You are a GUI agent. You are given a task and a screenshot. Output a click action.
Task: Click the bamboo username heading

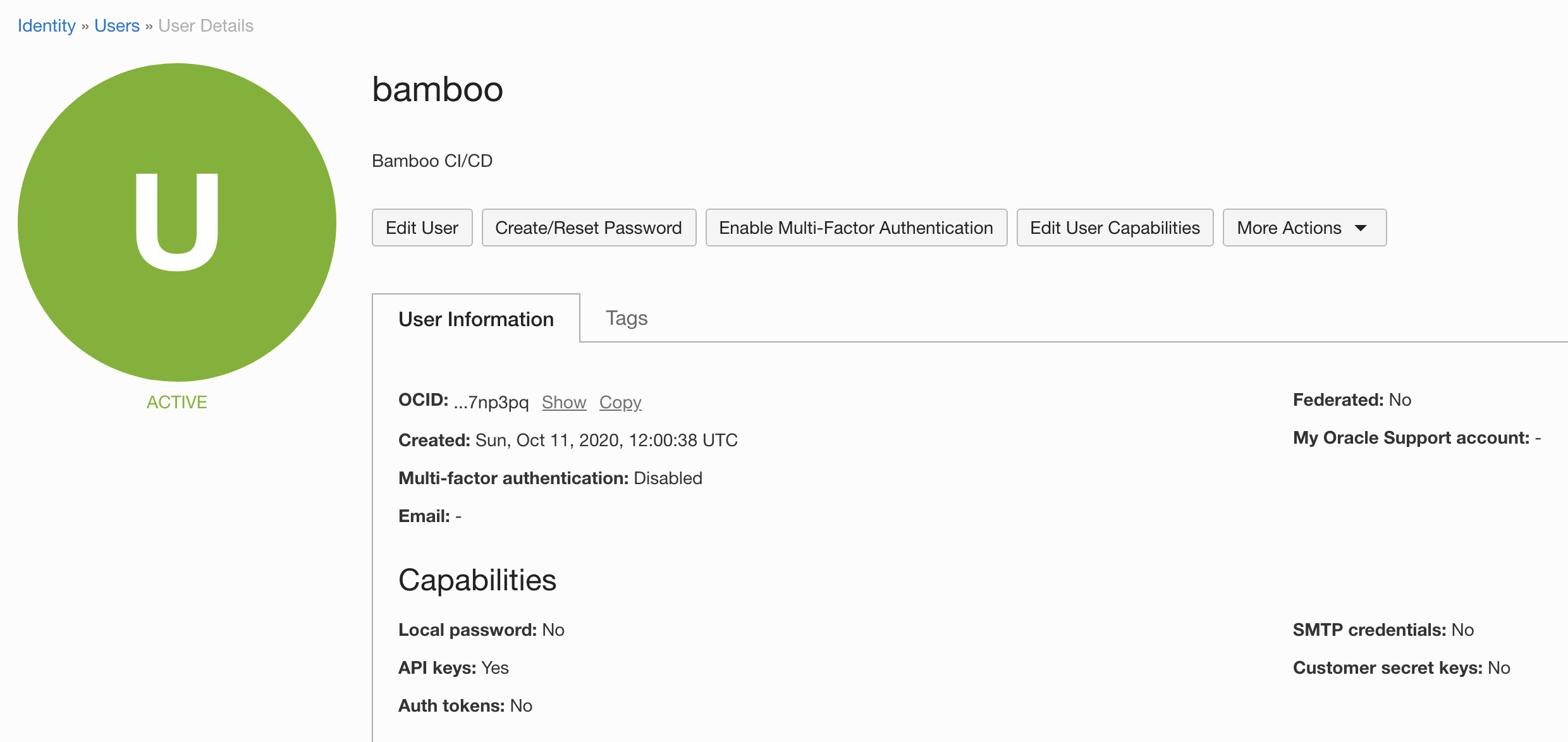tap(438, 89)
